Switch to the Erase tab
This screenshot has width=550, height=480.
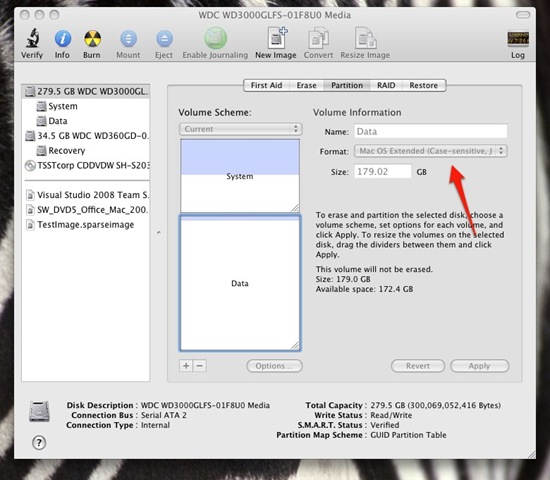pyautogui.click(x=306, y=85)
